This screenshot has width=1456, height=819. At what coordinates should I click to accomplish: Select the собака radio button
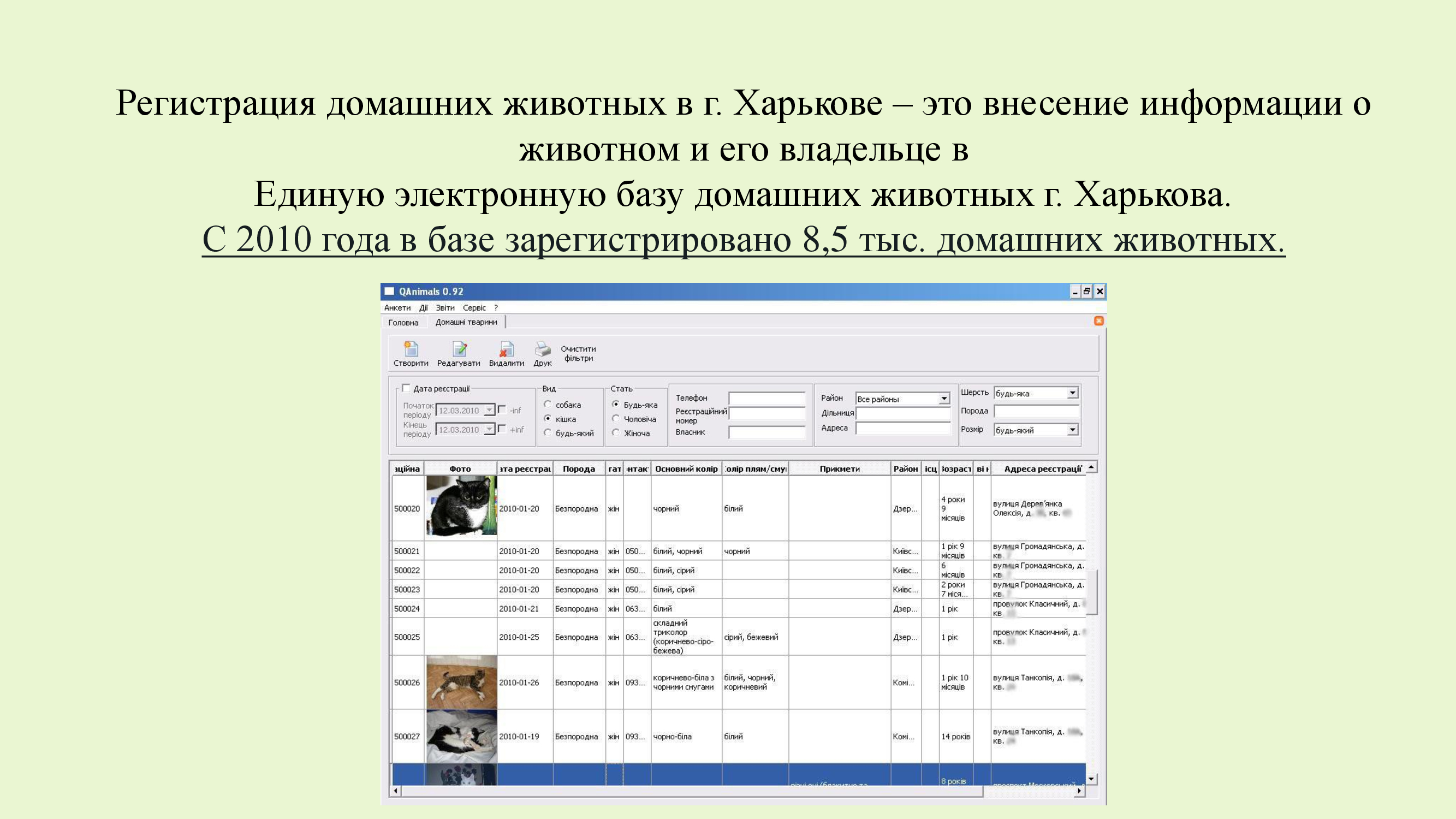pyautogui.click(x=548, y=405)
